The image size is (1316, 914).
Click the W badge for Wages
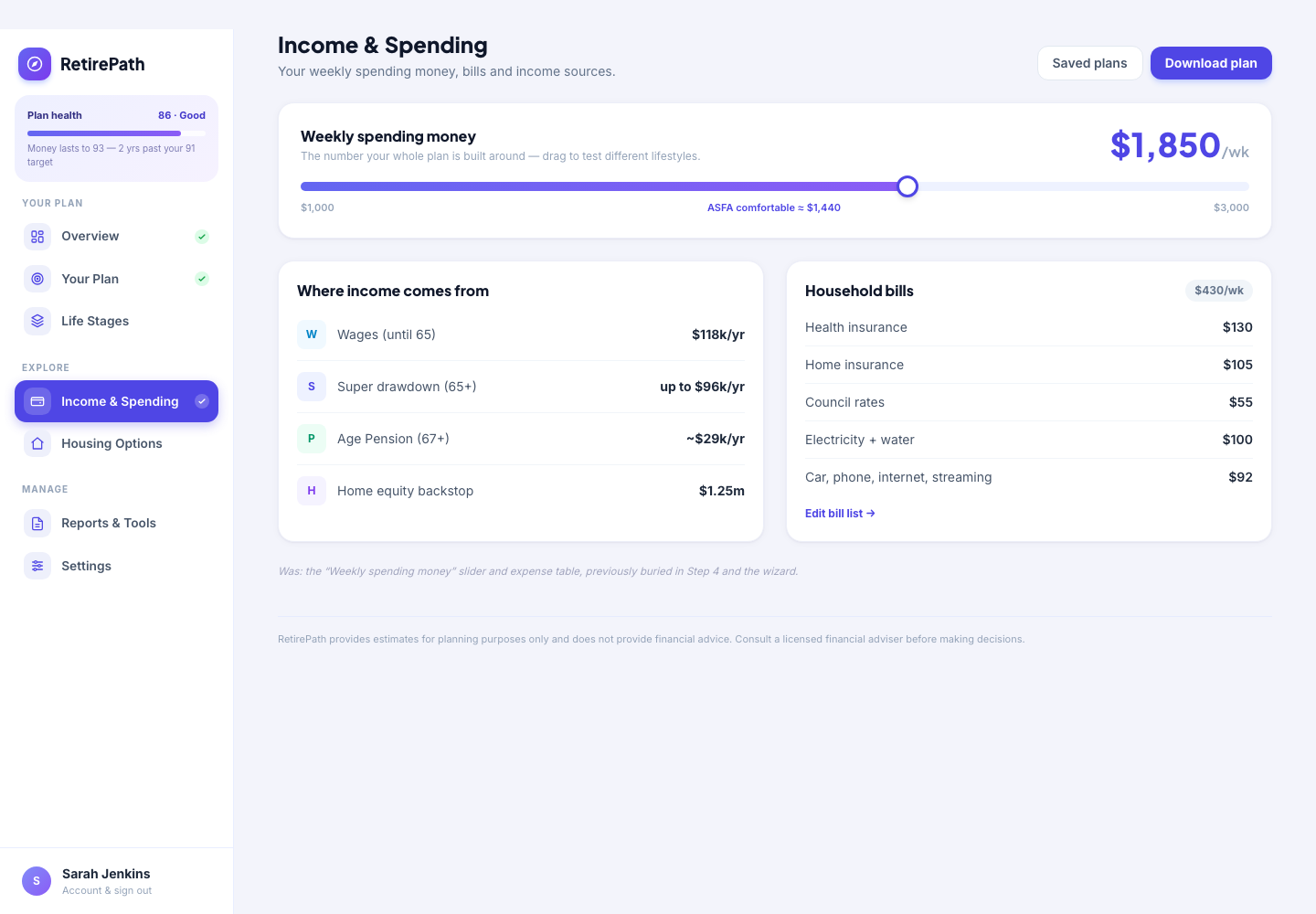click(312, 335)
